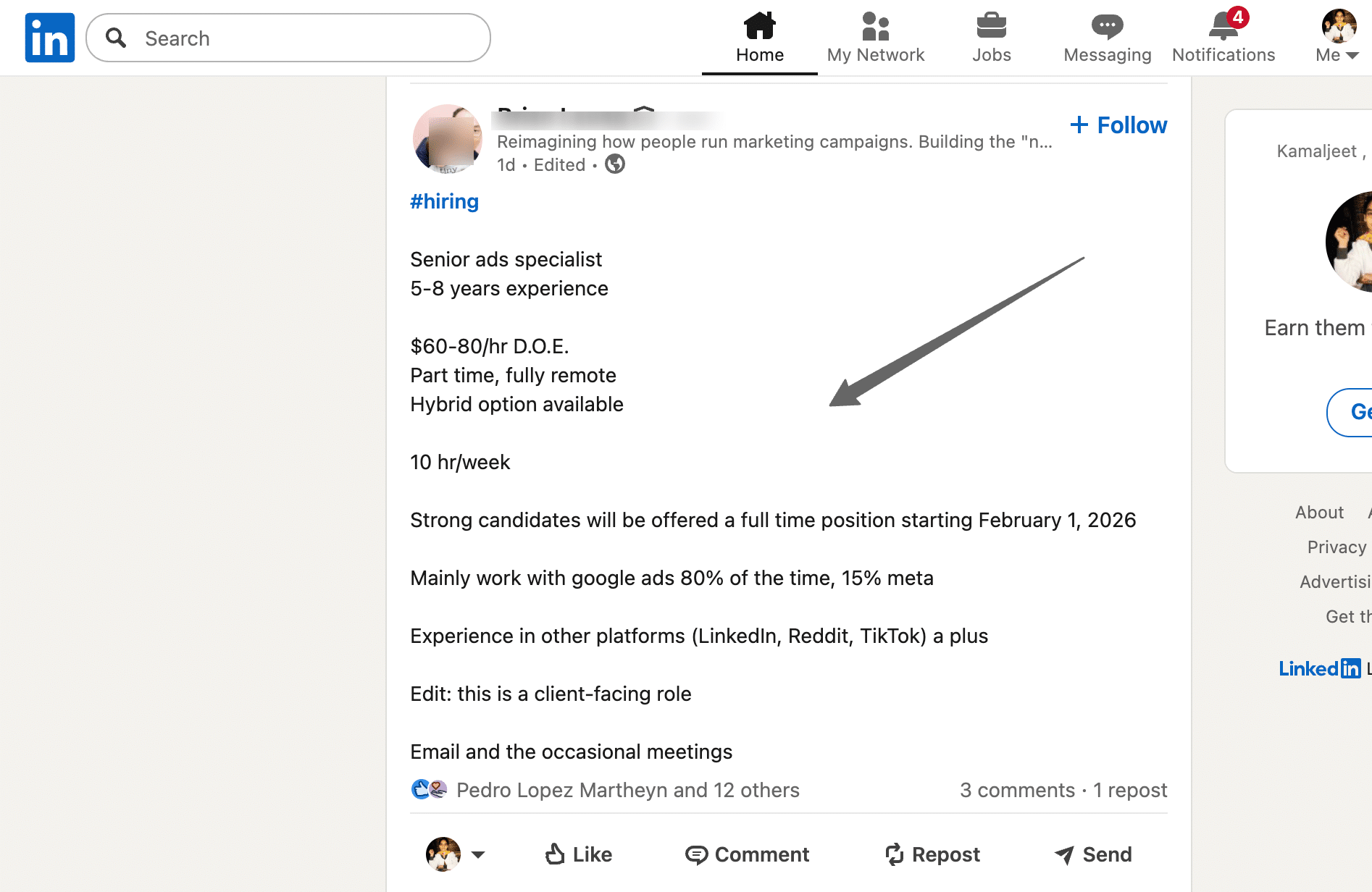Open the Me dropdown menu
This screenshot has height=892, width=1372.
click(1335, 36)
